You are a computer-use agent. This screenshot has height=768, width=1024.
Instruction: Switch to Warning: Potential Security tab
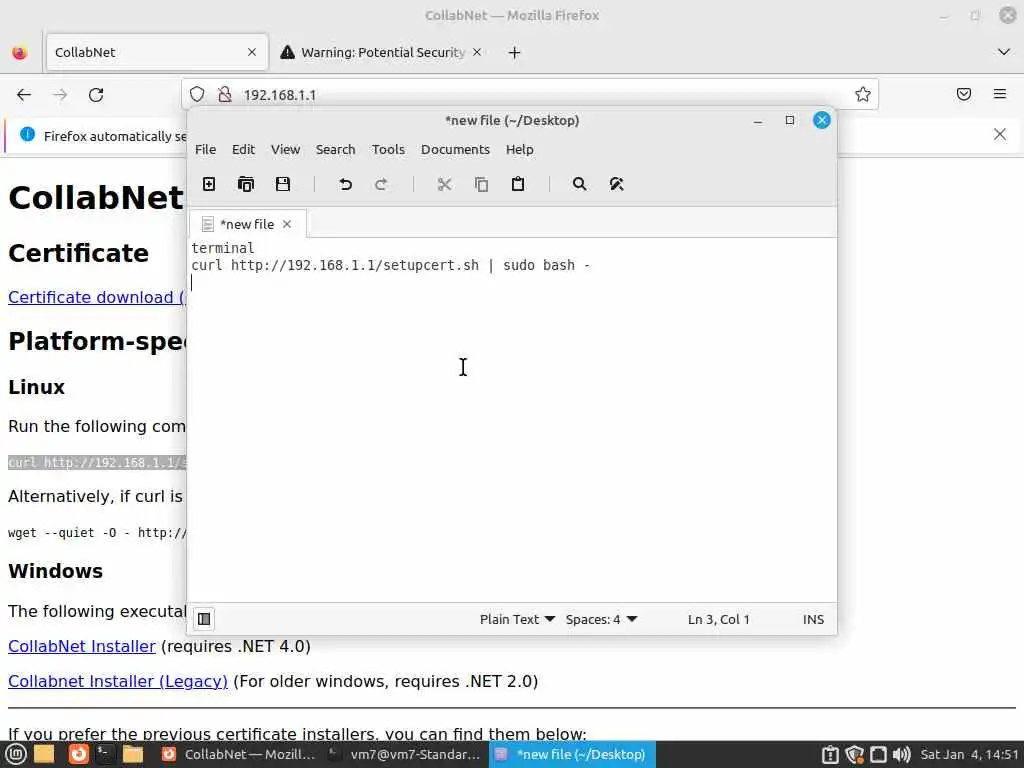[383, 52]
